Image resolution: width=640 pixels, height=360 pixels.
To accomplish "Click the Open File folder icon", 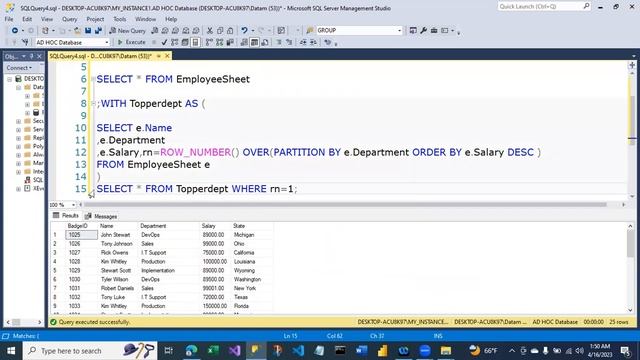I will pyautogui.click(x=77, y=31).
